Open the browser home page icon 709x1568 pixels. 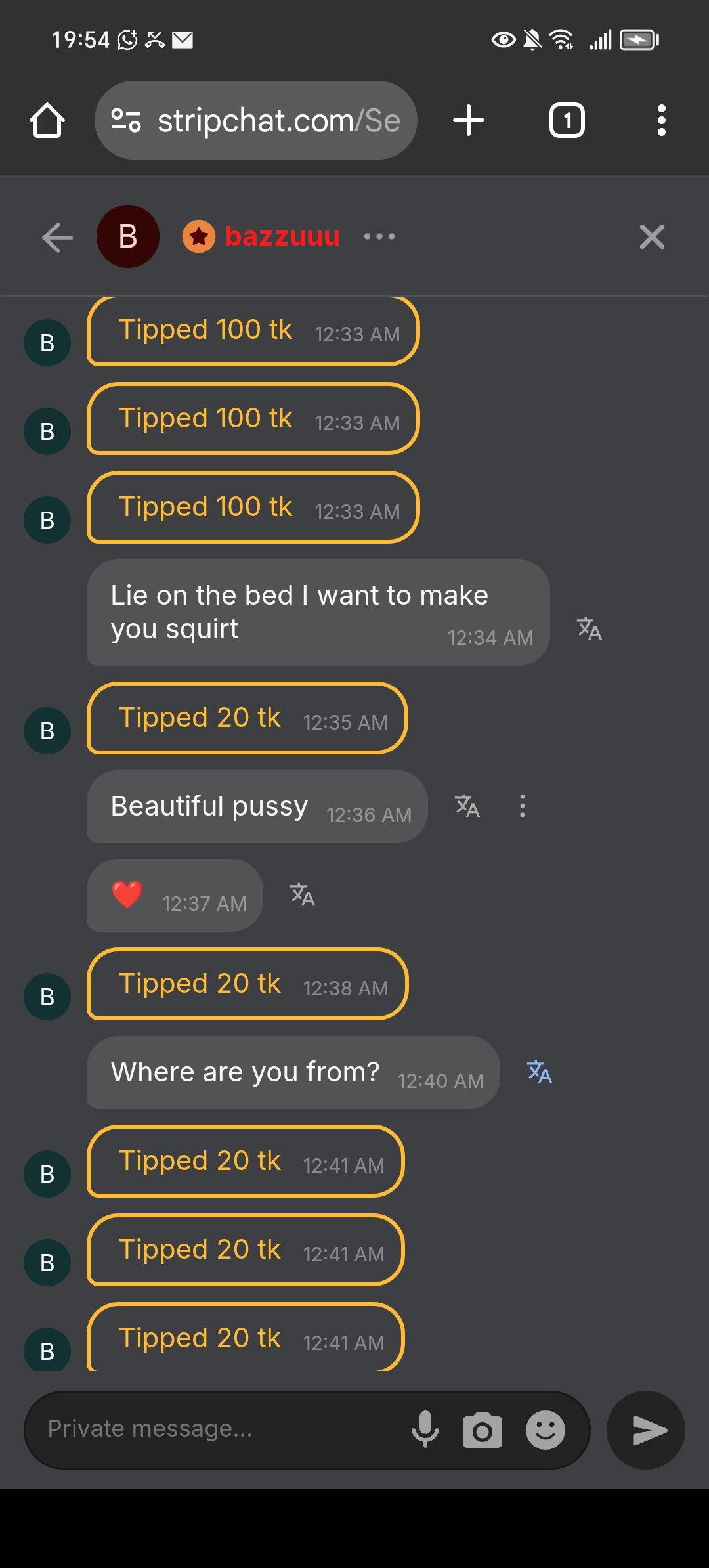(x=47, y=121)
